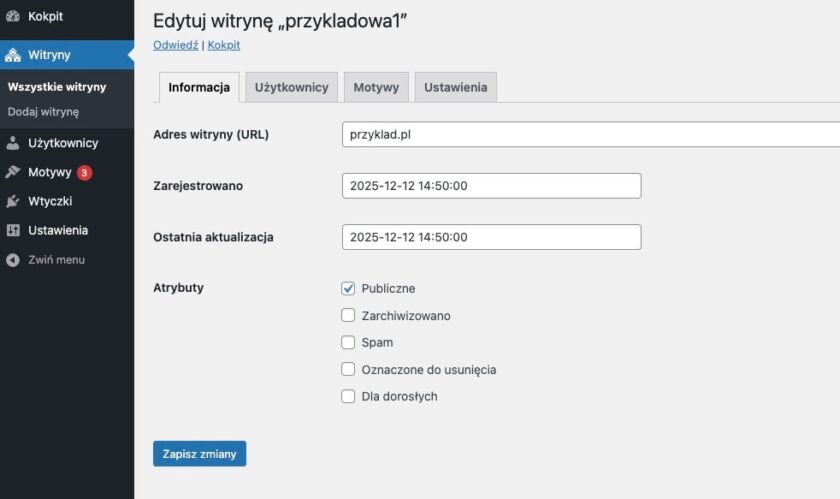
Task: Switch to the Informacja tab
Action: click(x=199, y=87)
